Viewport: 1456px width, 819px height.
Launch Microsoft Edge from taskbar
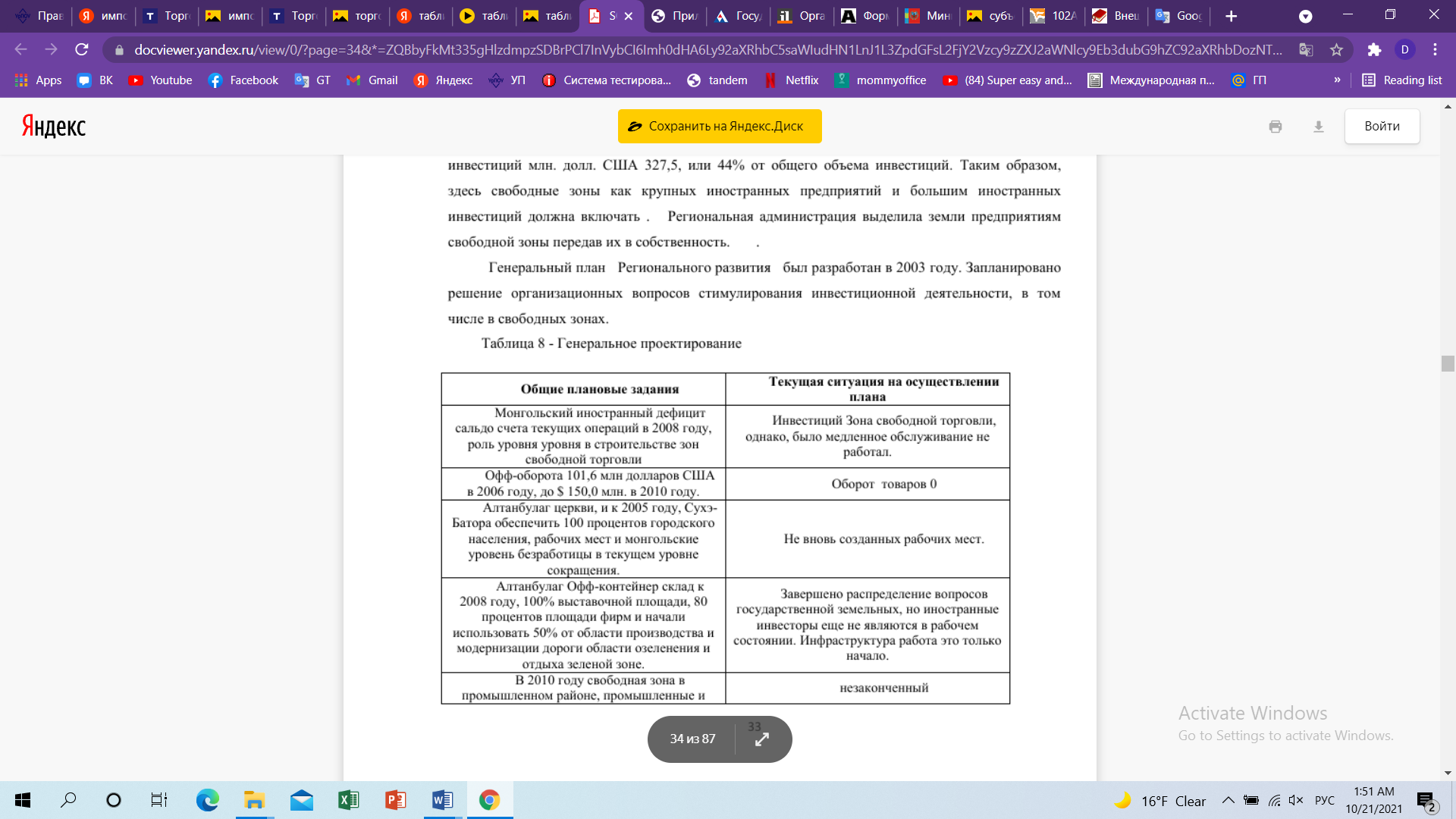click(x=207, y=800)
